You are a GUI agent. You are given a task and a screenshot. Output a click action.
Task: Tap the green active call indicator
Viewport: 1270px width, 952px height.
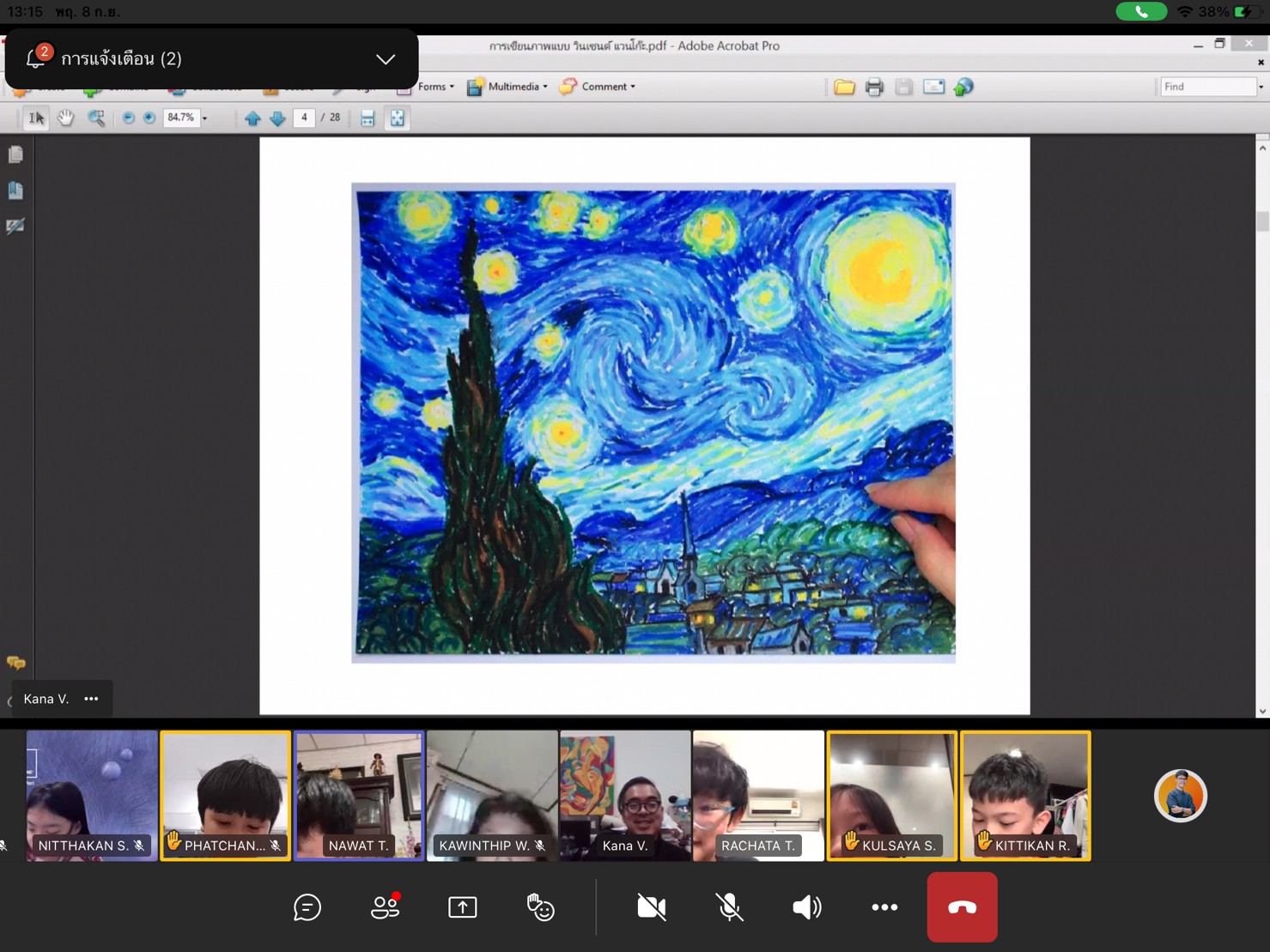[x=1141, y=12]
